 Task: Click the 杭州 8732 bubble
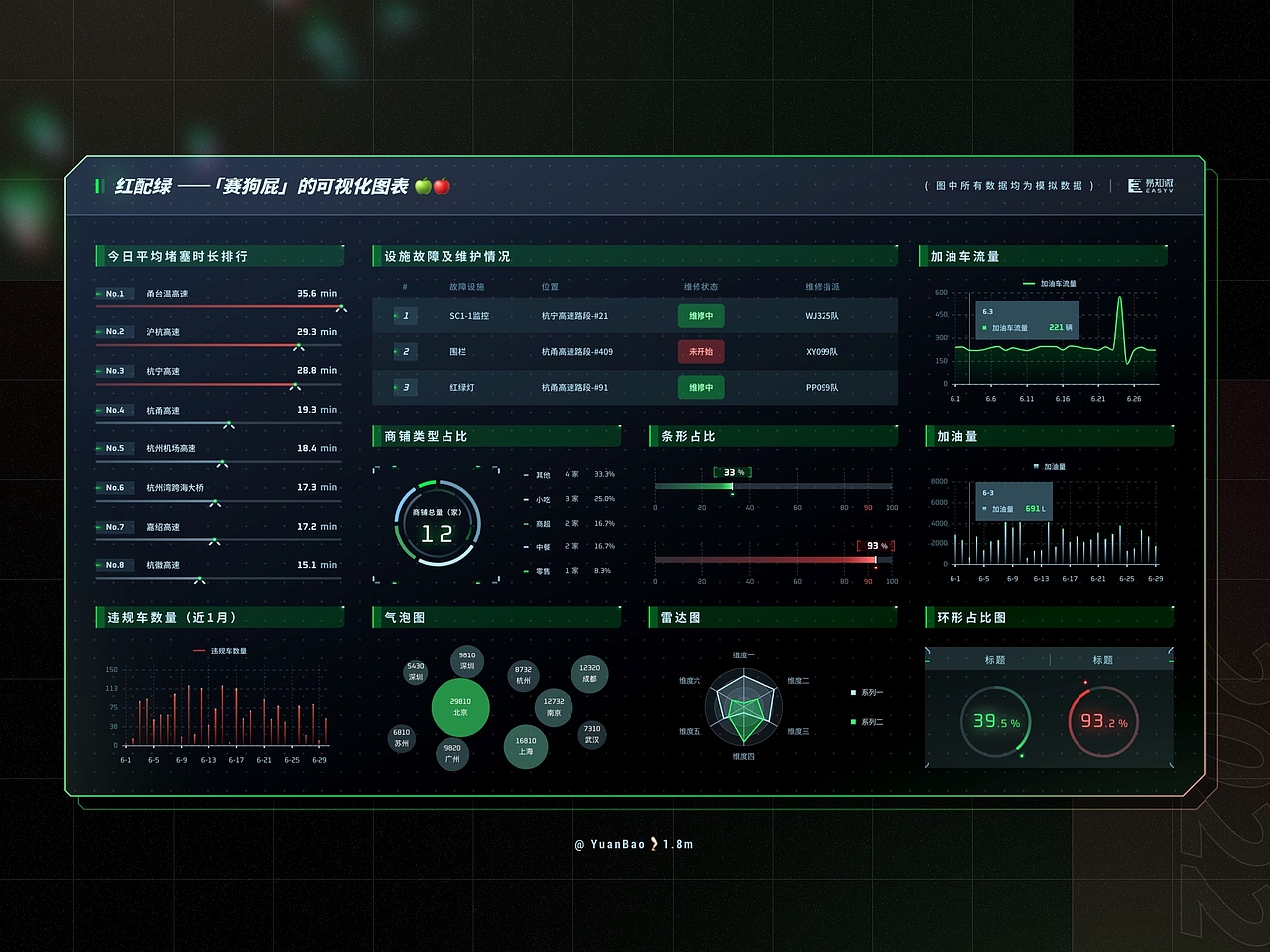tap(523, 675)
